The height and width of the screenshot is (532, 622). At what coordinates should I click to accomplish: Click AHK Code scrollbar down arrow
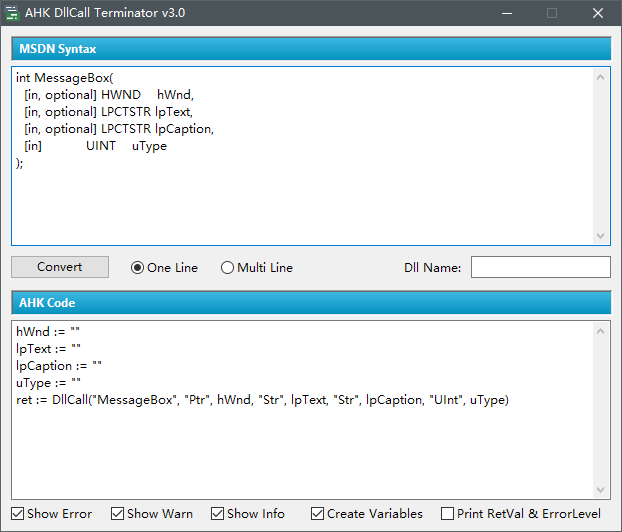(x=601, y=490)
